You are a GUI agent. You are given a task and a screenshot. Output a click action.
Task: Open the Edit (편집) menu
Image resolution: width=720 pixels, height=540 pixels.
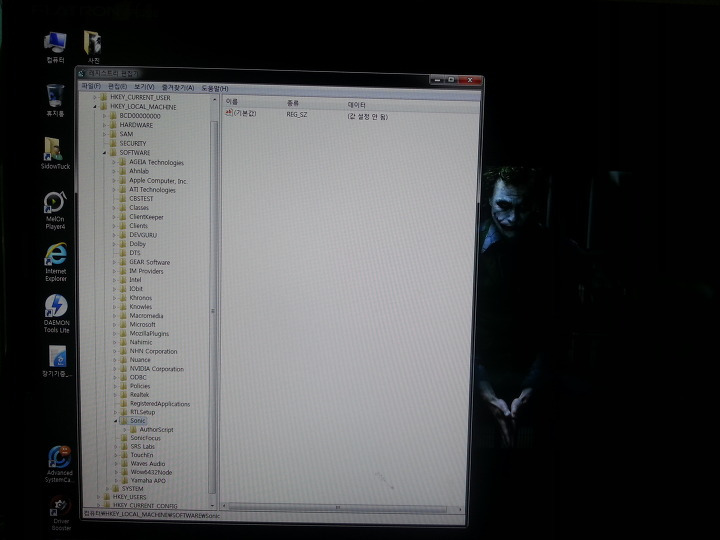[117, 86]
